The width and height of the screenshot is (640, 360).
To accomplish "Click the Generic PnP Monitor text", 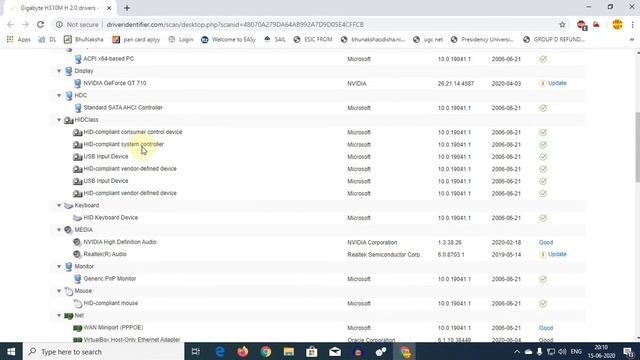I will coord(110,279).
